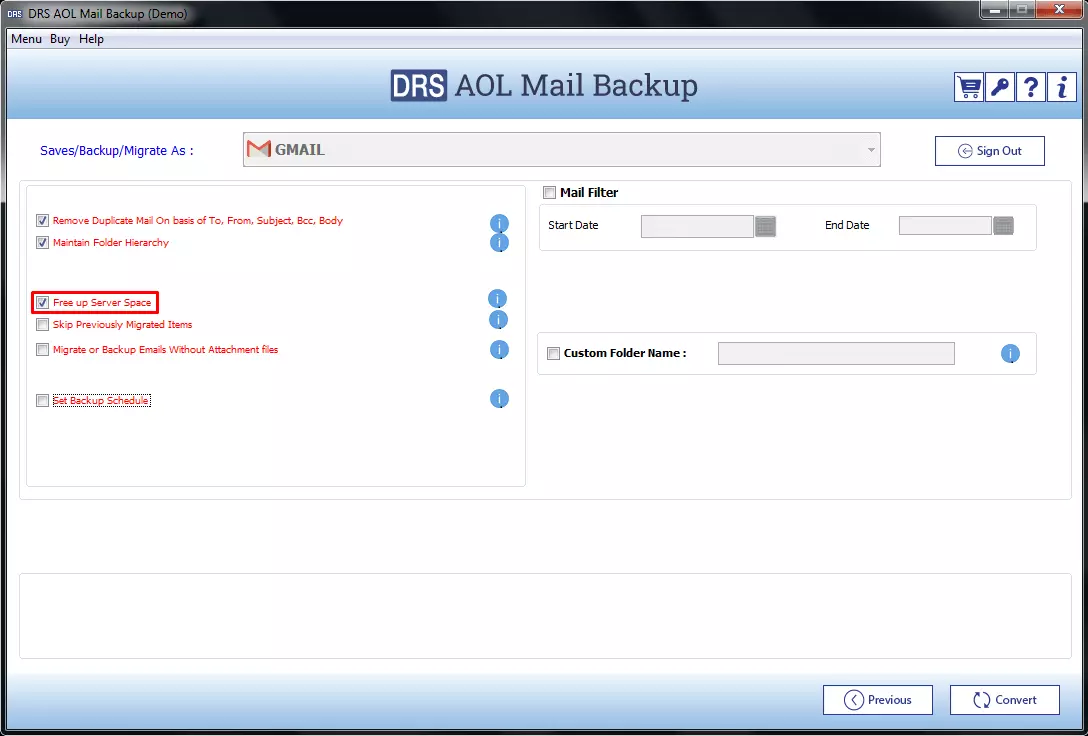Image resolution: width=1088 pixels, height=736 pixels.
Task: Click the DRS title bar application icon
Action: 15,13
